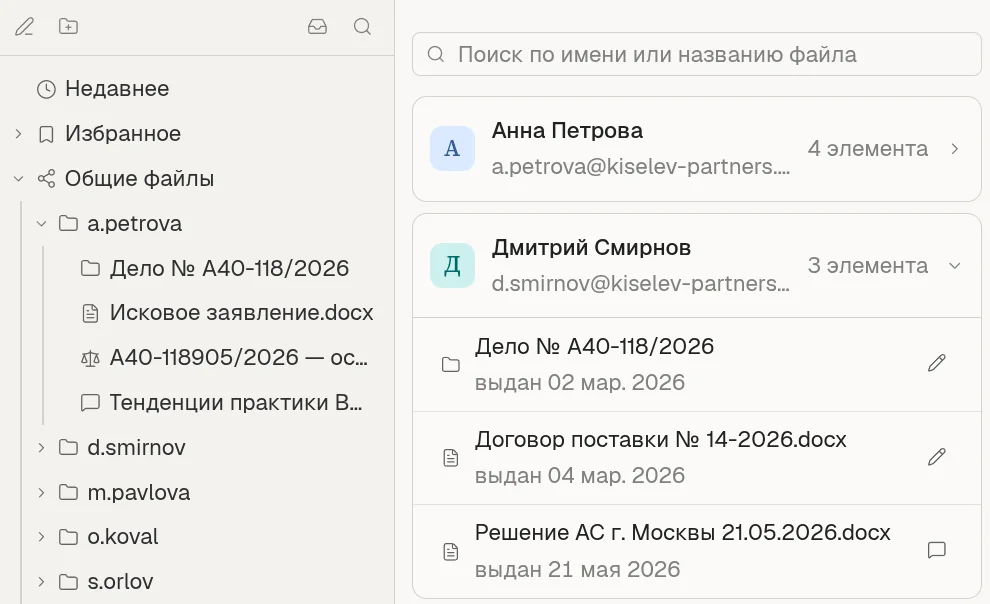Open sidebar search magnifier icon
Viewport: 990px width, 604px height.
pos(362,27)
